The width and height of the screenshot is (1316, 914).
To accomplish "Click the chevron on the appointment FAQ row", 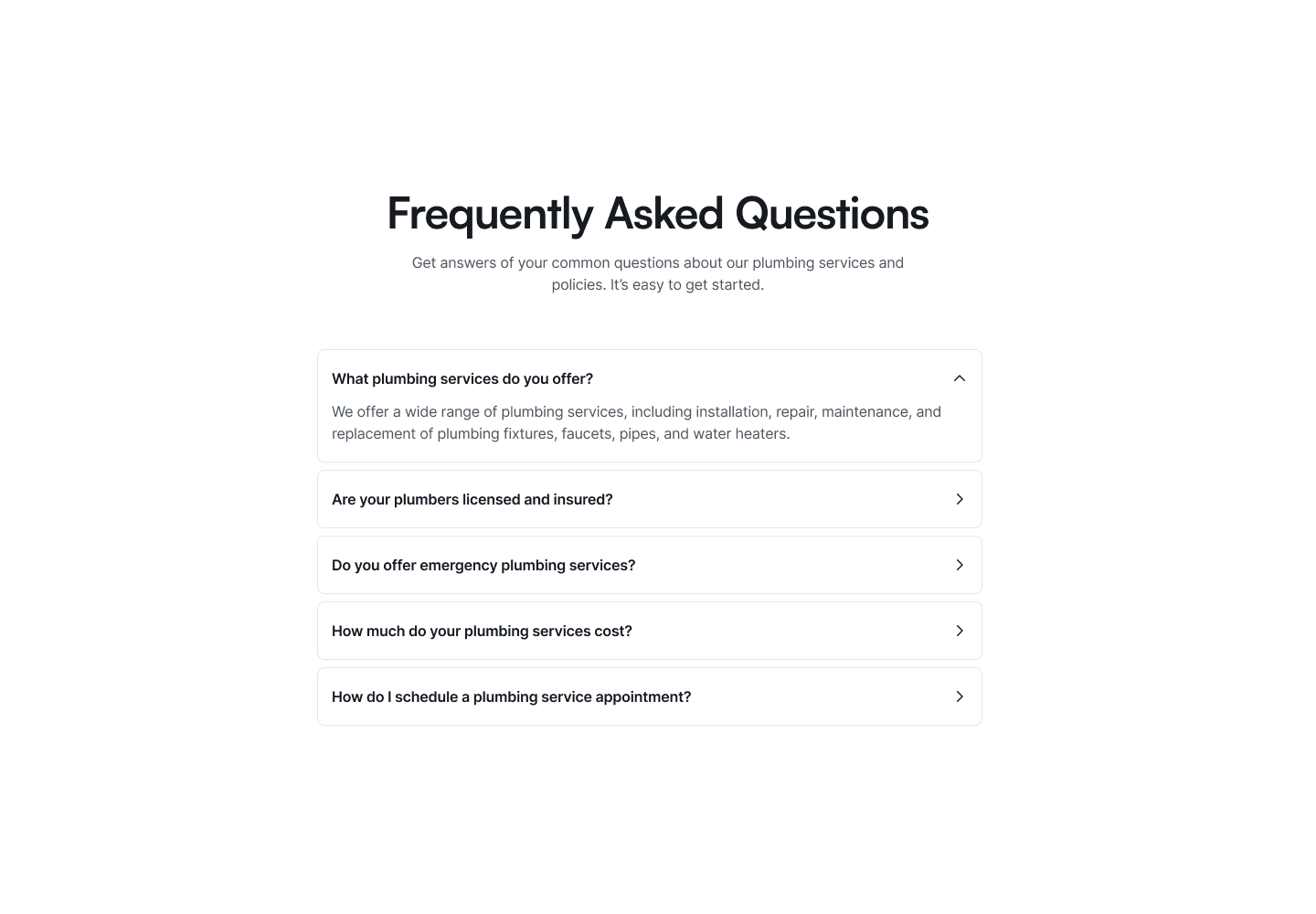I will coord(960,696).
